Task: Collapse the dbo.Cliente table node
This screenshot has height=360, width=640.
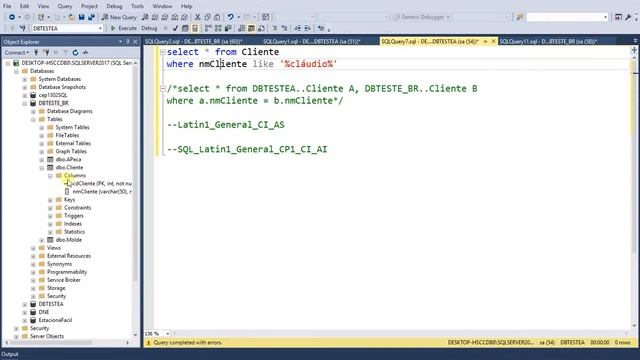Action: click(x=42, y=168)
